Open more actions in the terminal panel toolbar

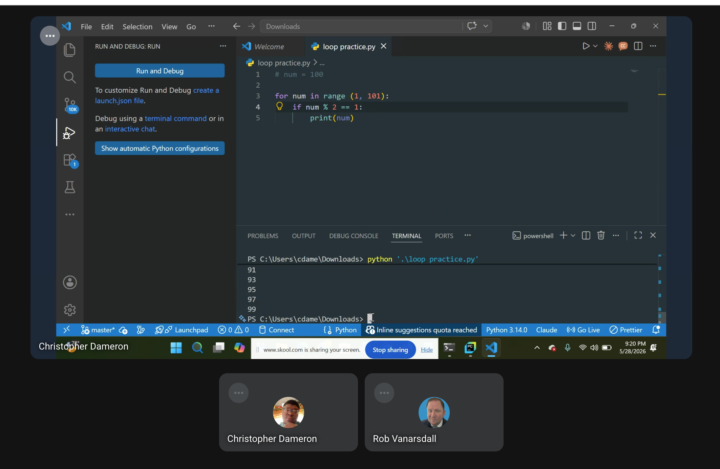pyautogui.click(x=616, y=236)
